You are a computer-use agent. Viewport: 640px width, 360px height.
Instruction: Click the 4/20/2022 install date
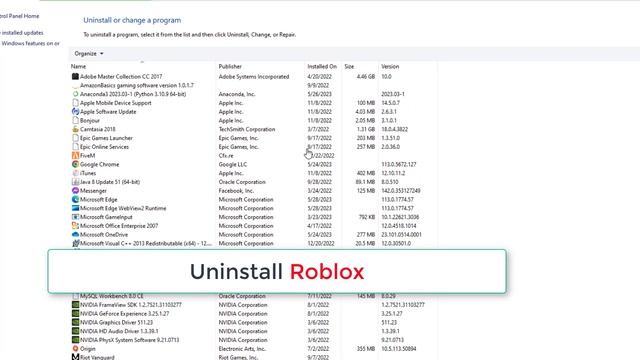click(x=320, y=76)
